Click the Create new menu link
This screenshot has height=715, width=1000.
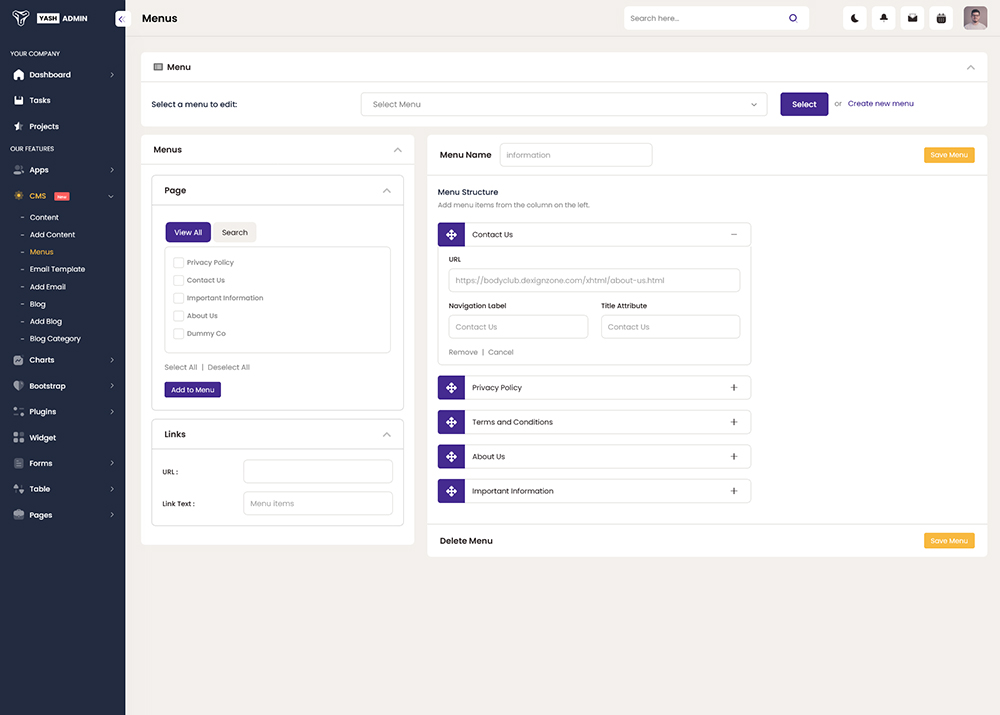click(880, 103)
